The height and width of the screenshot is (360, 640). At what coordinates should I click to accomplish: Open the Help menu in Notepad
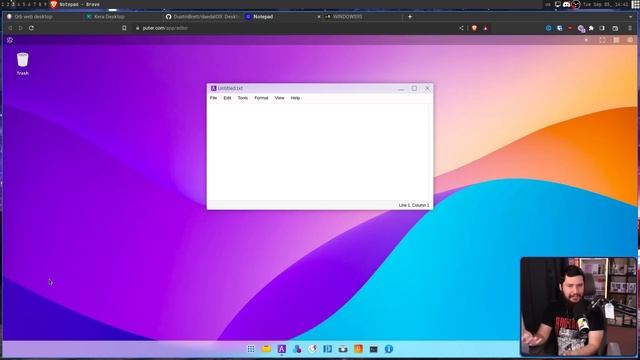(295, 98)
